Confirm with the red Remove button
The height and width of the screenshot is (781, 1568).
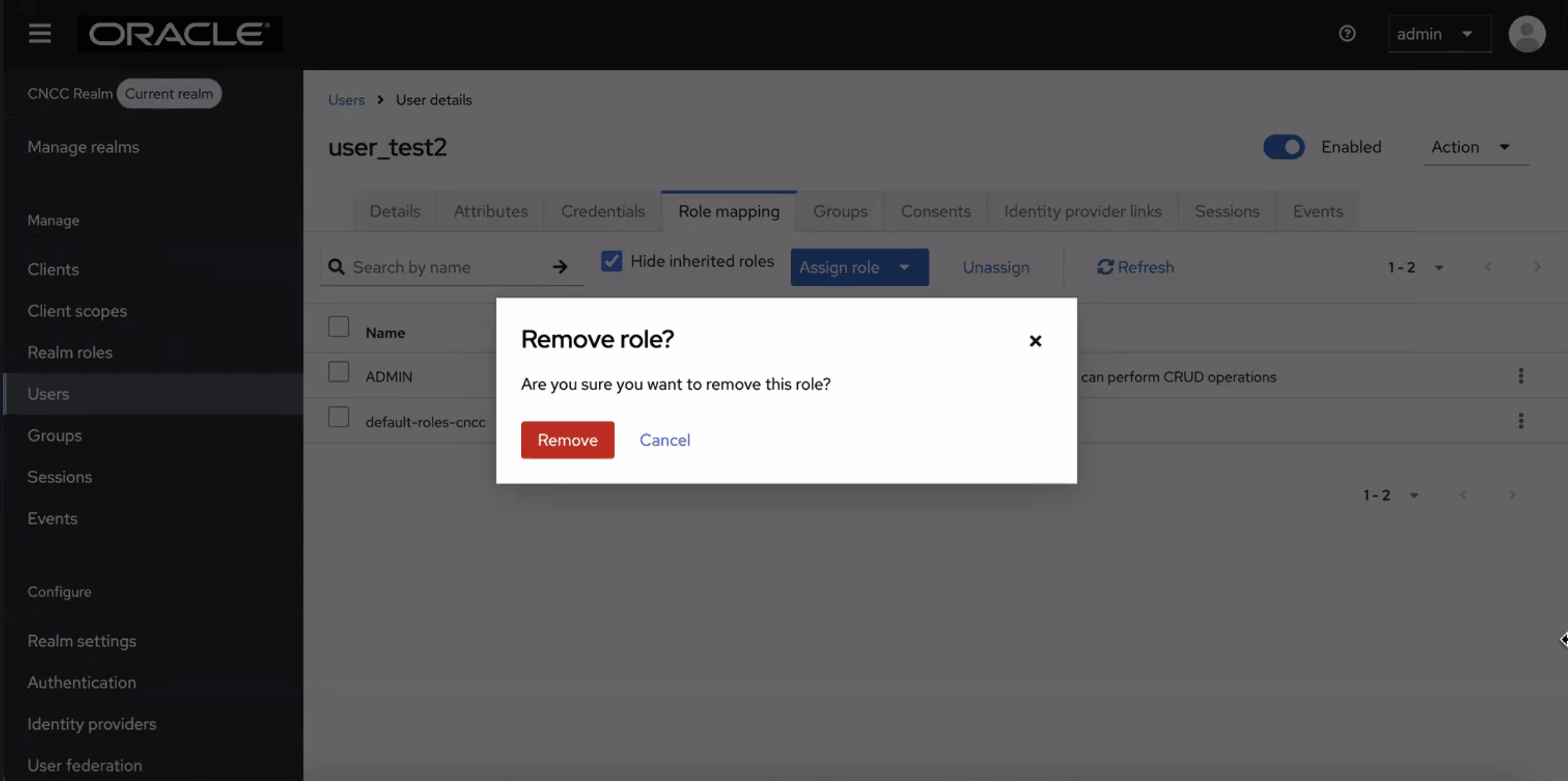567,440
